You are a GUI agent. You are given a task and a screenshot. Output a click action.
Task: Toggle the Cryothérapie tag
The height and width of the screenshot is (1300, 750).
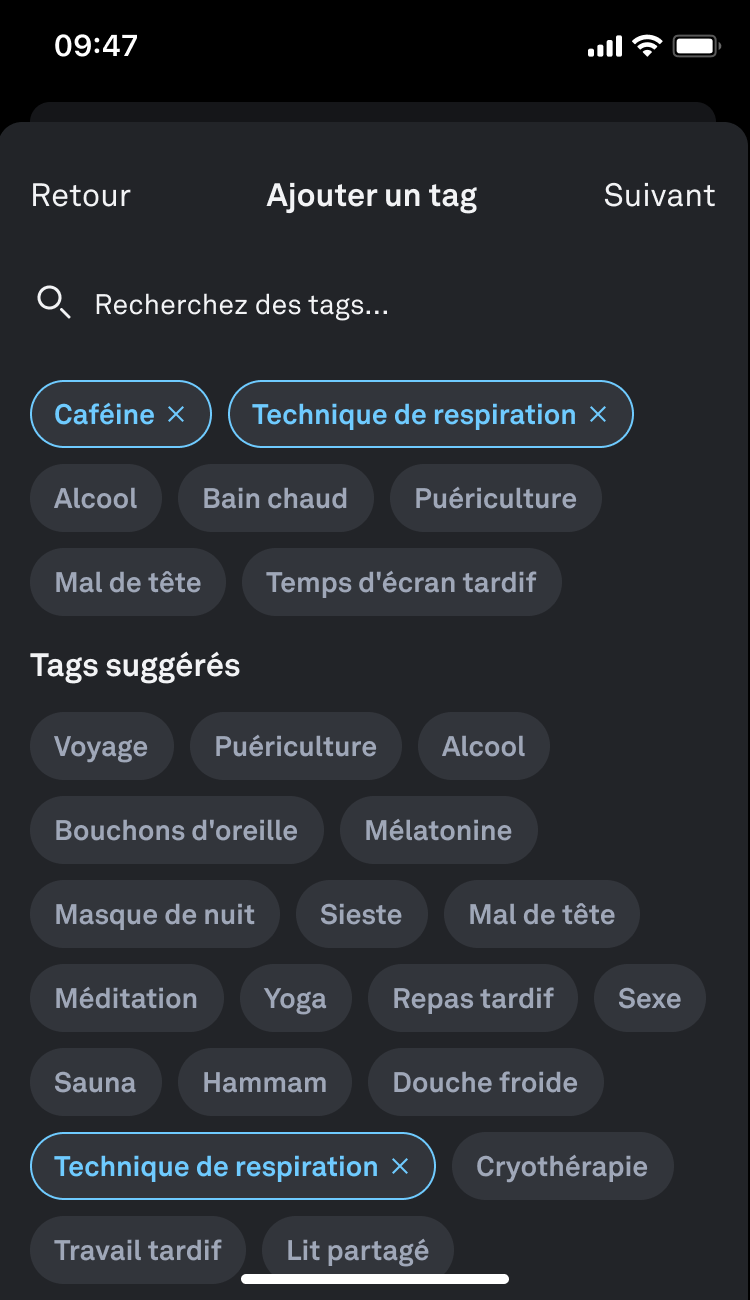click(562, 1166)
